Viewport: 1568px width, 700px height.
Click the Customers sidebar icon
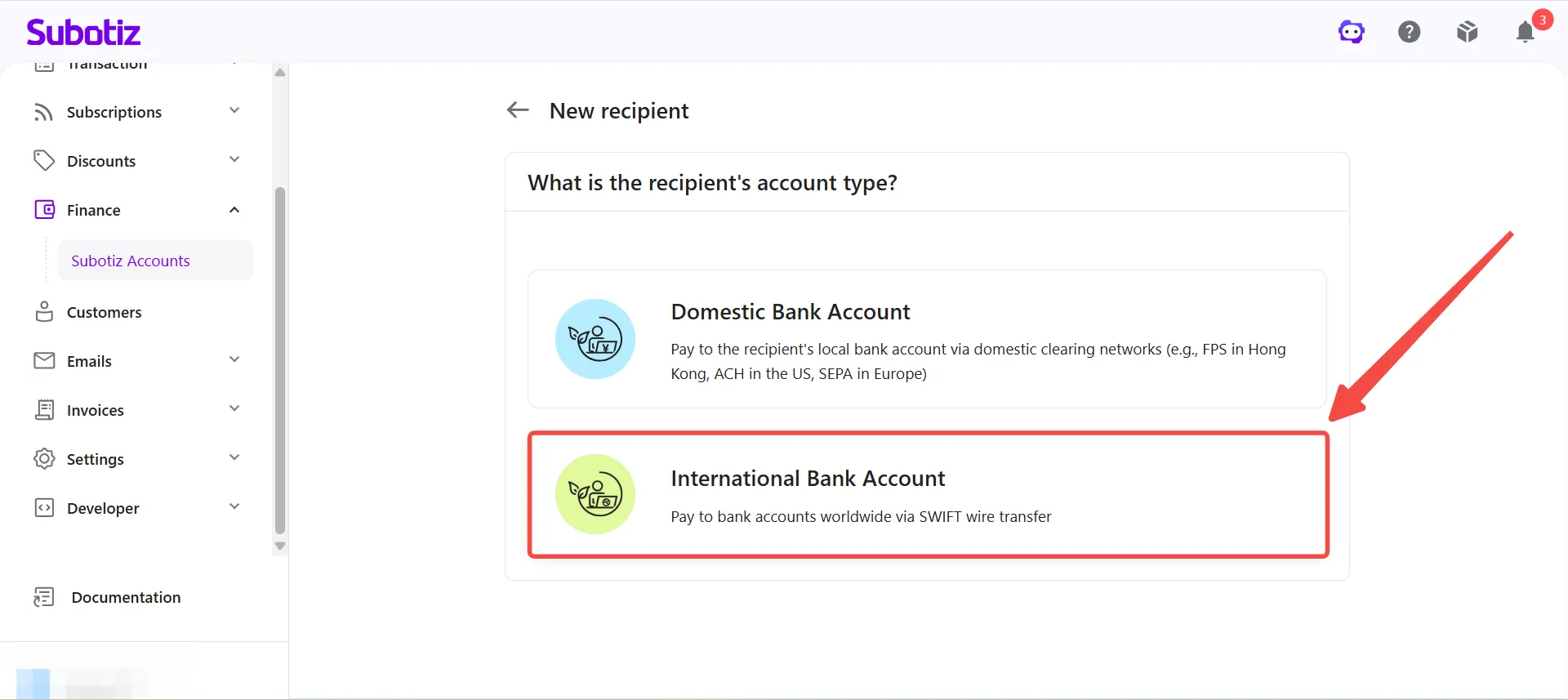click(x=44, y=312)
